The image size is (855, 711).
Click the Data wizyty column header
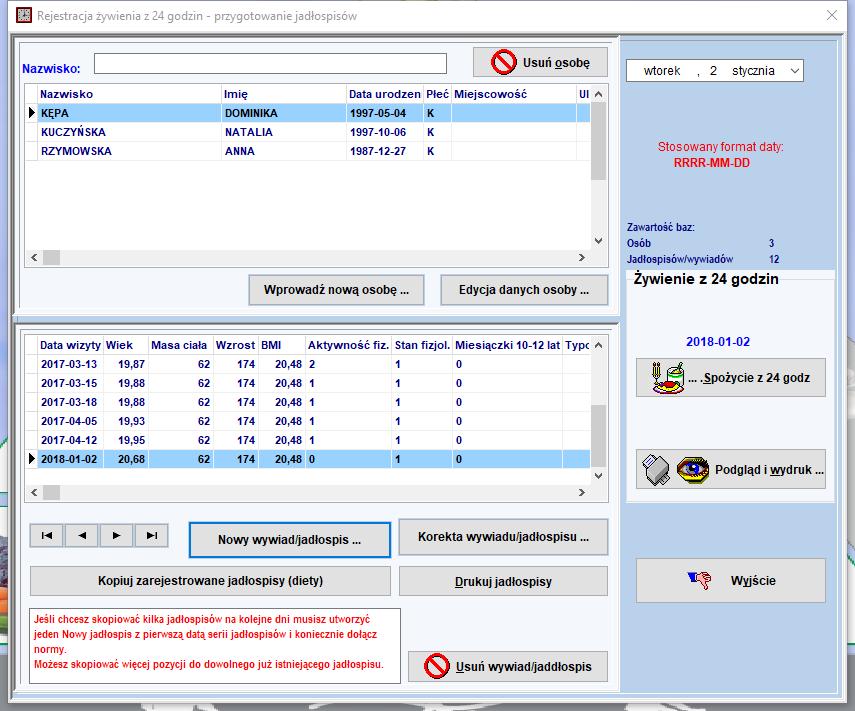[70, 345]
